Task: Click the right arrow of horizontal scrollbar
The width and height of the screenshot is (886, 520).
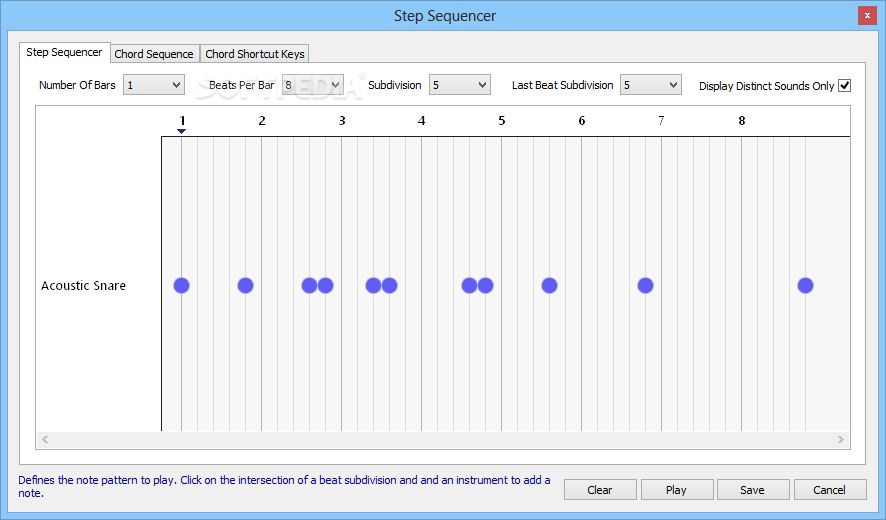Action: click(x=841, y=439)
